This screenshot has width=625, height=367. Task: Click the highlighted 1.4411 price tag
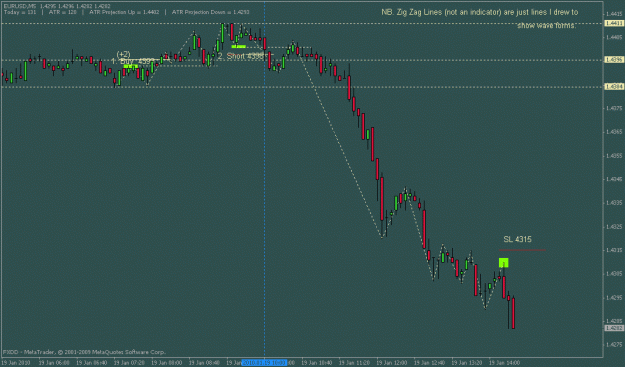click(x=614, y=24)
